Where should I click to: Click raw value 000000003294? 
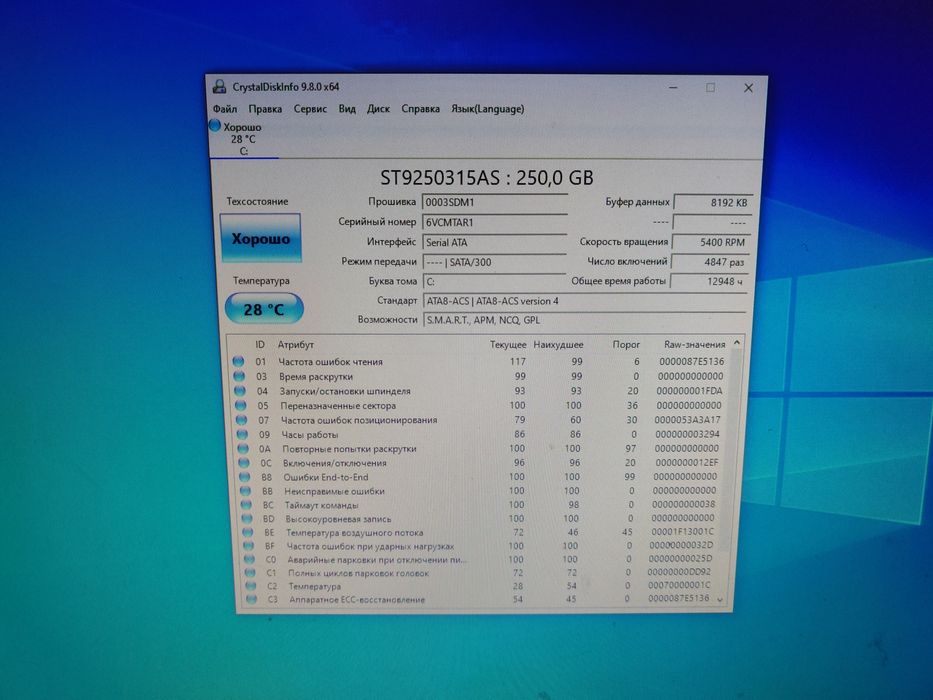click(687, 435)
